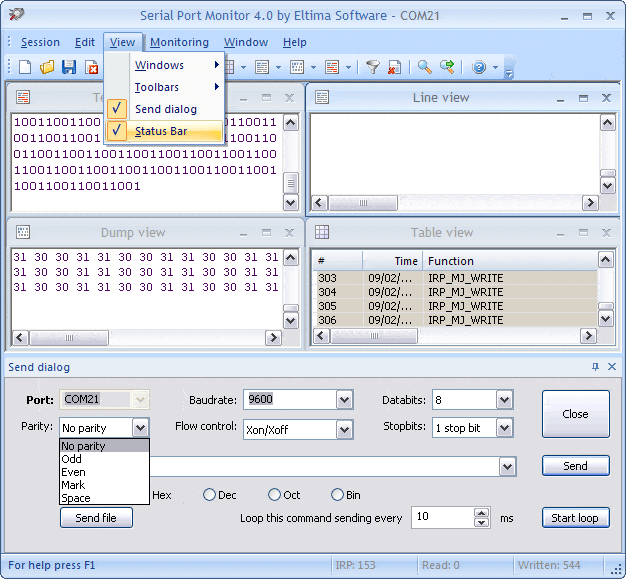The image size is (626, 579).
Task: Click the pin icon on Send dialog
Action: coord(596,367)
